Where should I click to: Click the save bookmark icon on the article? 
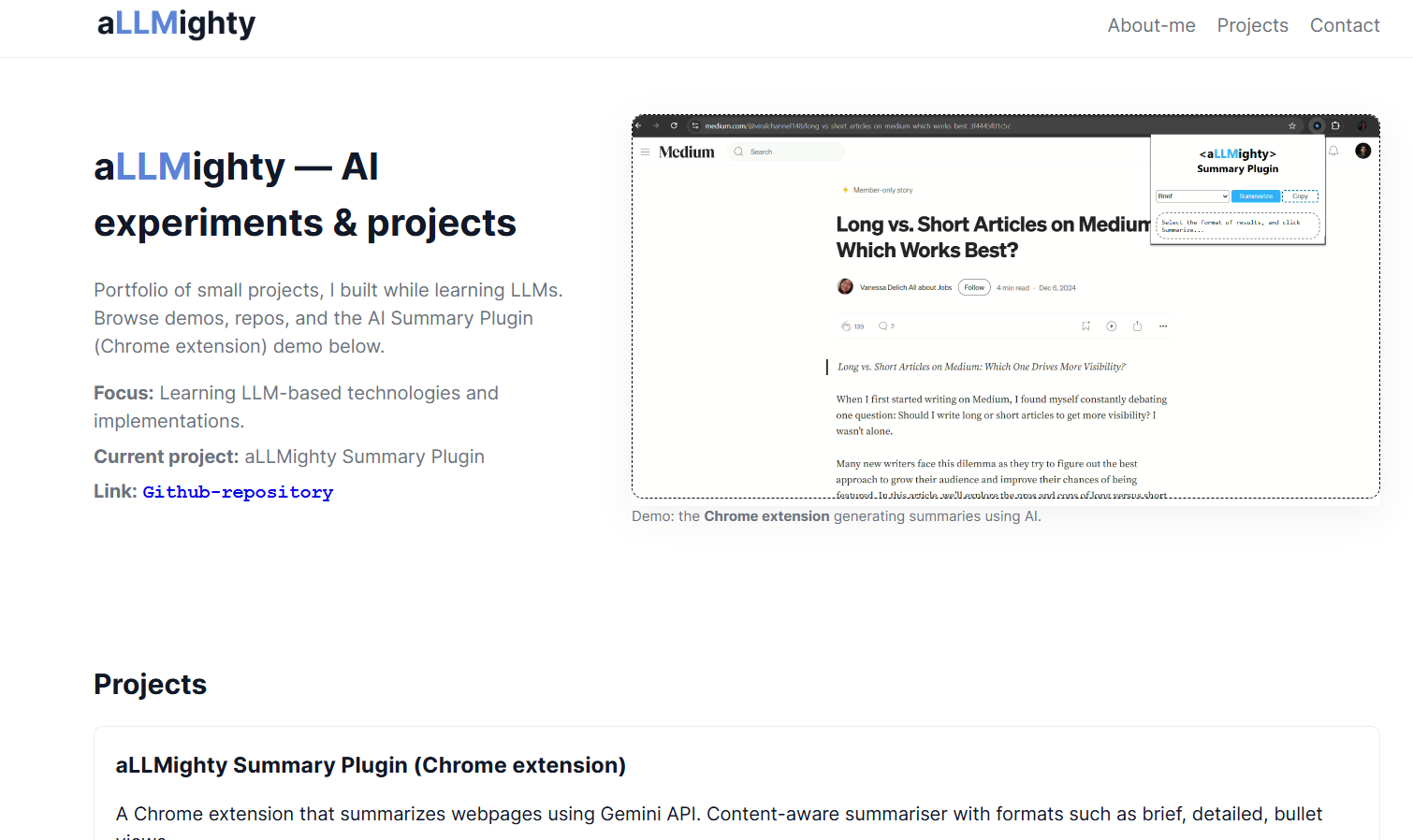(1085, 326)
